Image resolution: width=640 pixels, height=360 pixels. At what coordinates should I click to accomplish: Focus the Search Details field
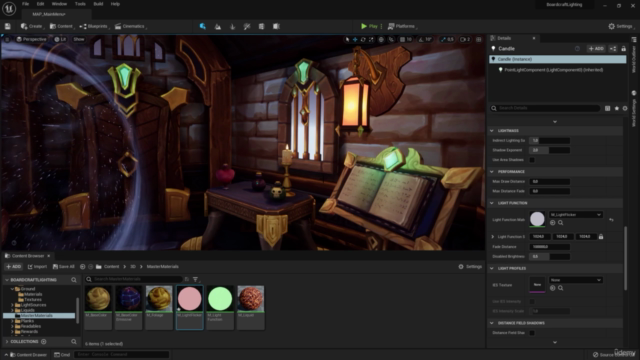tap(545, 108)
